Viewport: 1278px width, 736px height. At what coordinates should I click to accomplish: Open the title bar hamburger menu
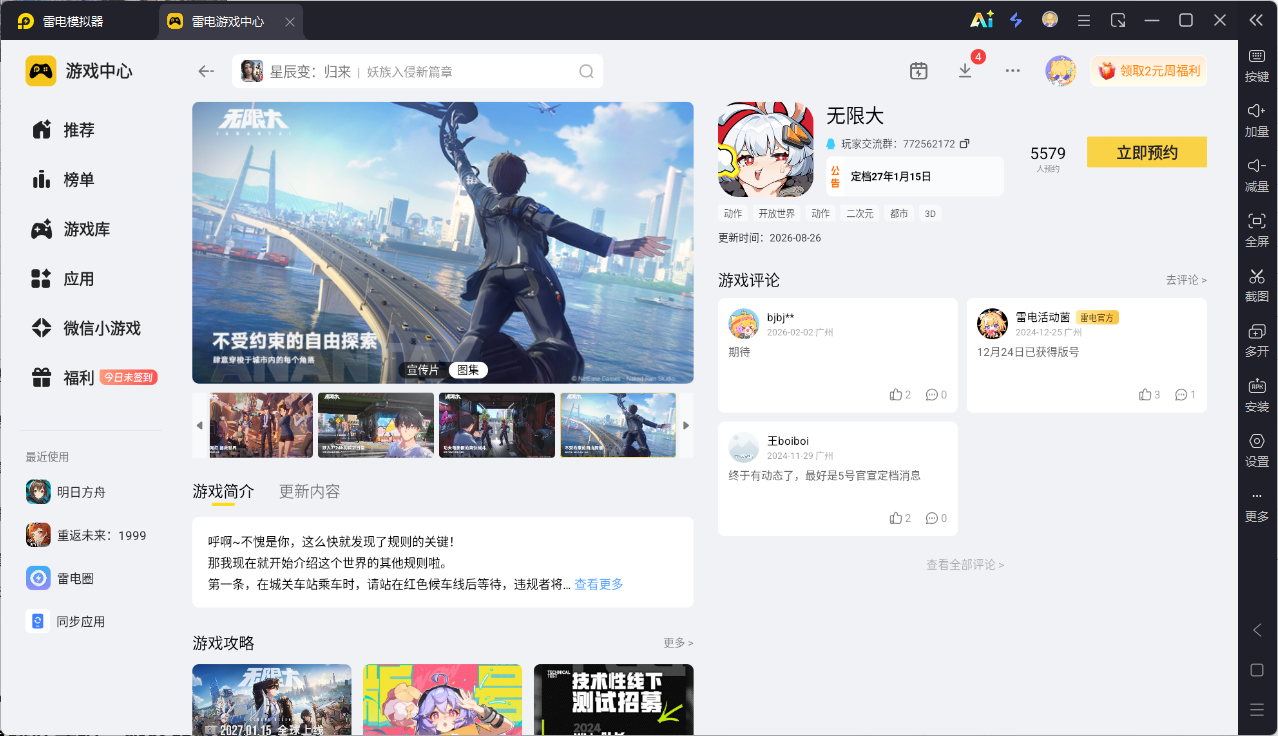(x=1084, y=20)
